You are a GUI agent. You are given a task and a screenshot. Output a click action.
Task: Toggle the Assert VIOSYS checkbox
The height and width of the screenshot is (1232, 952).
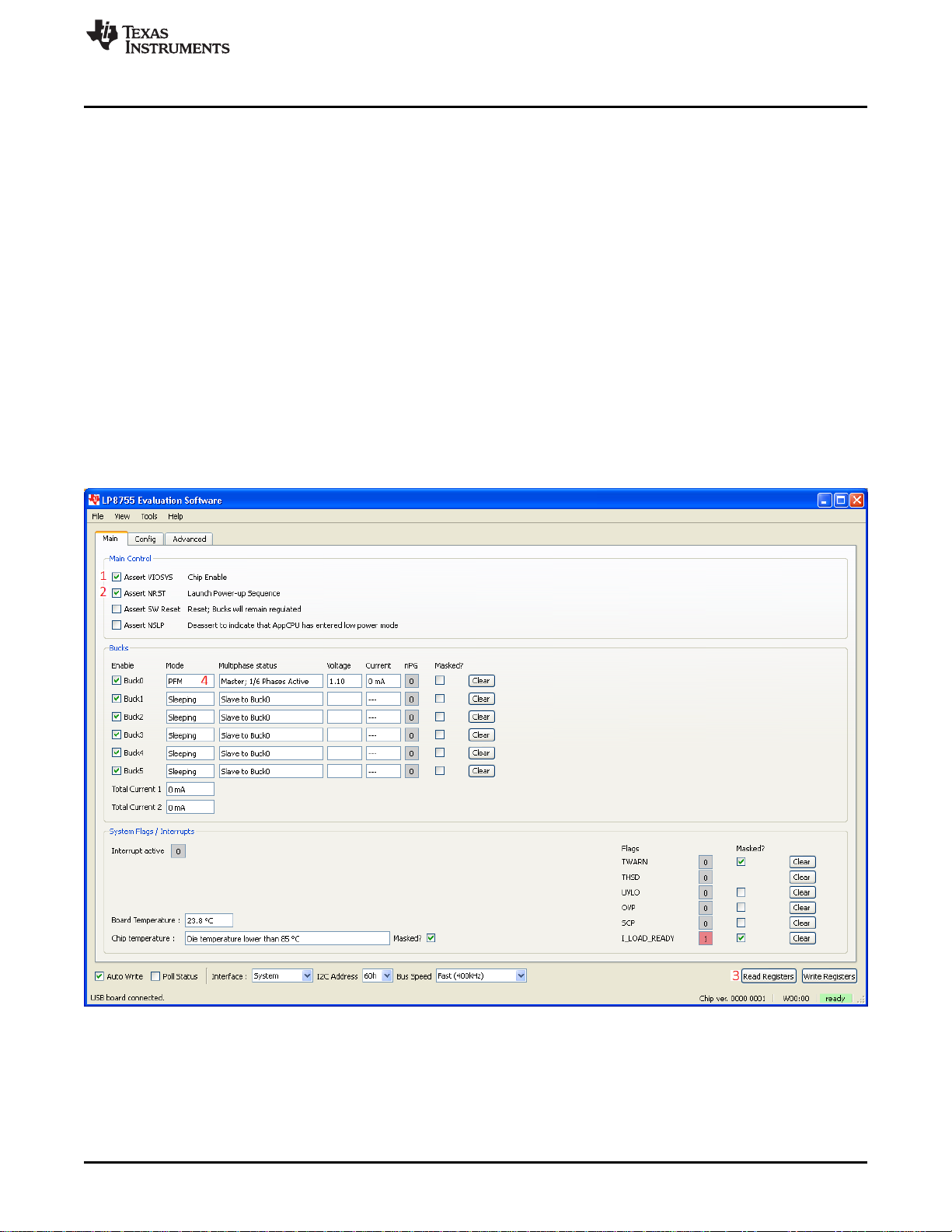point(117,577)
